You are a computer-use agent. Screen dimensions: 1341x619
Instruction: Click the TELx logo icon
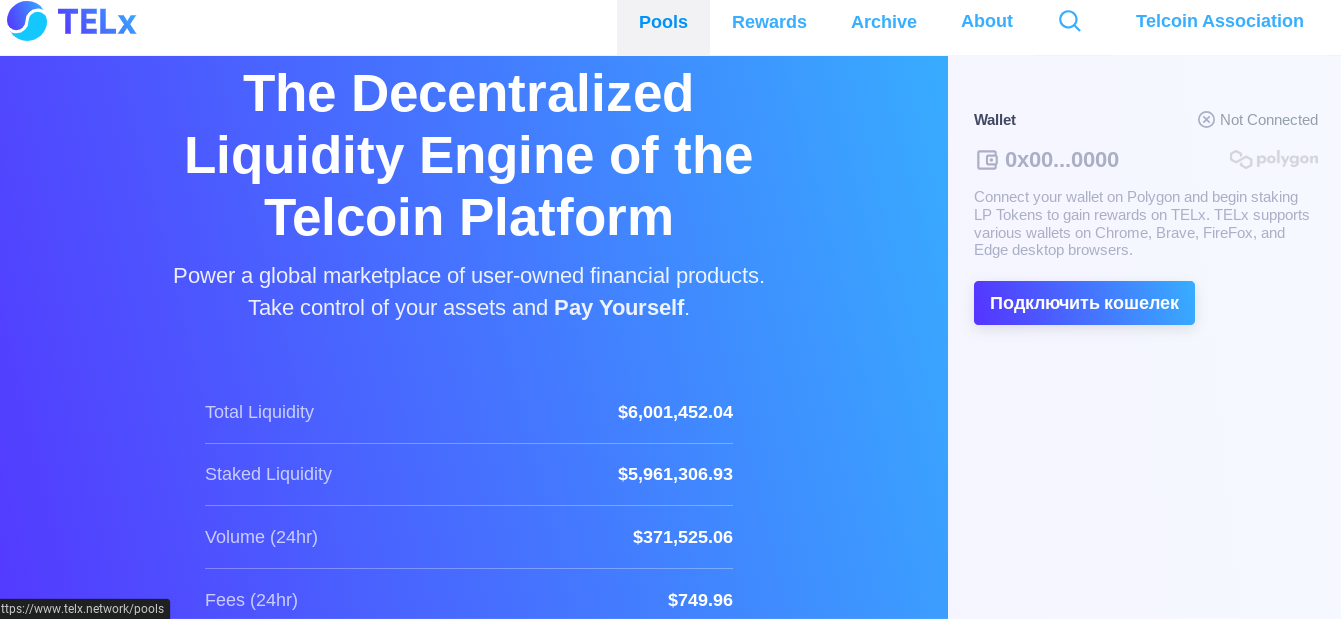[27, 21]
